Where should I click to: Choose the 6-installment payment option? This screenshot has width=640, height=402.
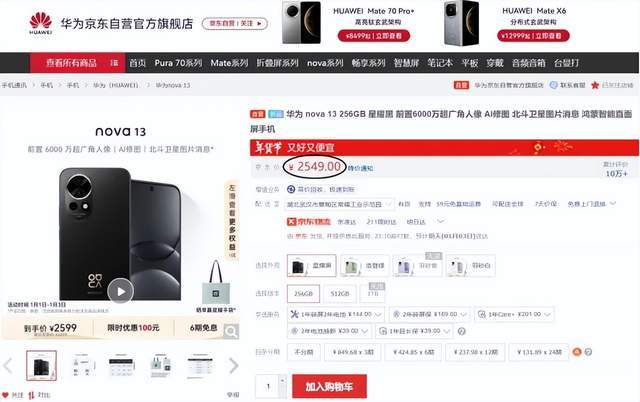(x=413, y=352)
